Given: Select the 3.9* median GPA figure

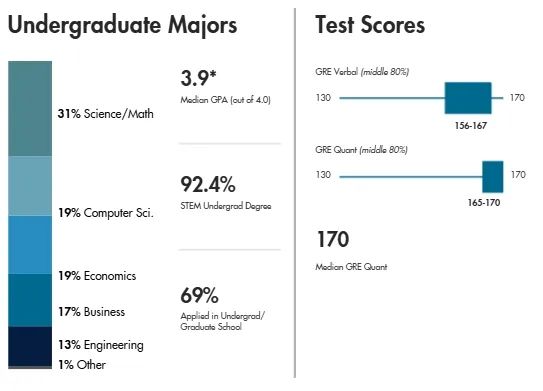Looking at the screenshot, I should tap(198, 78).
